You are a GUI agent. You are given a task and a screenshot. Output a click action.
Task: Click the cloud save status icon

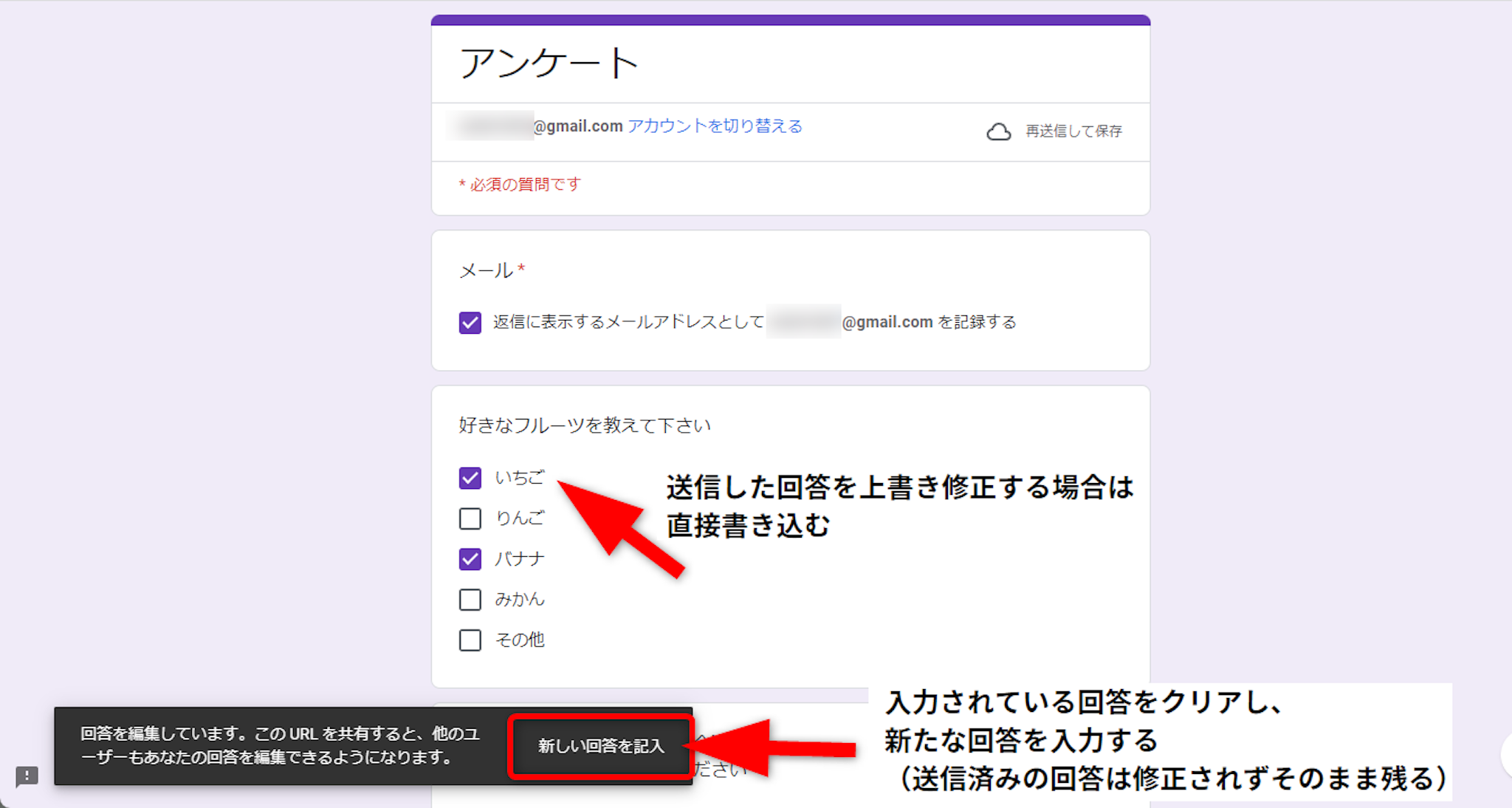998,131
